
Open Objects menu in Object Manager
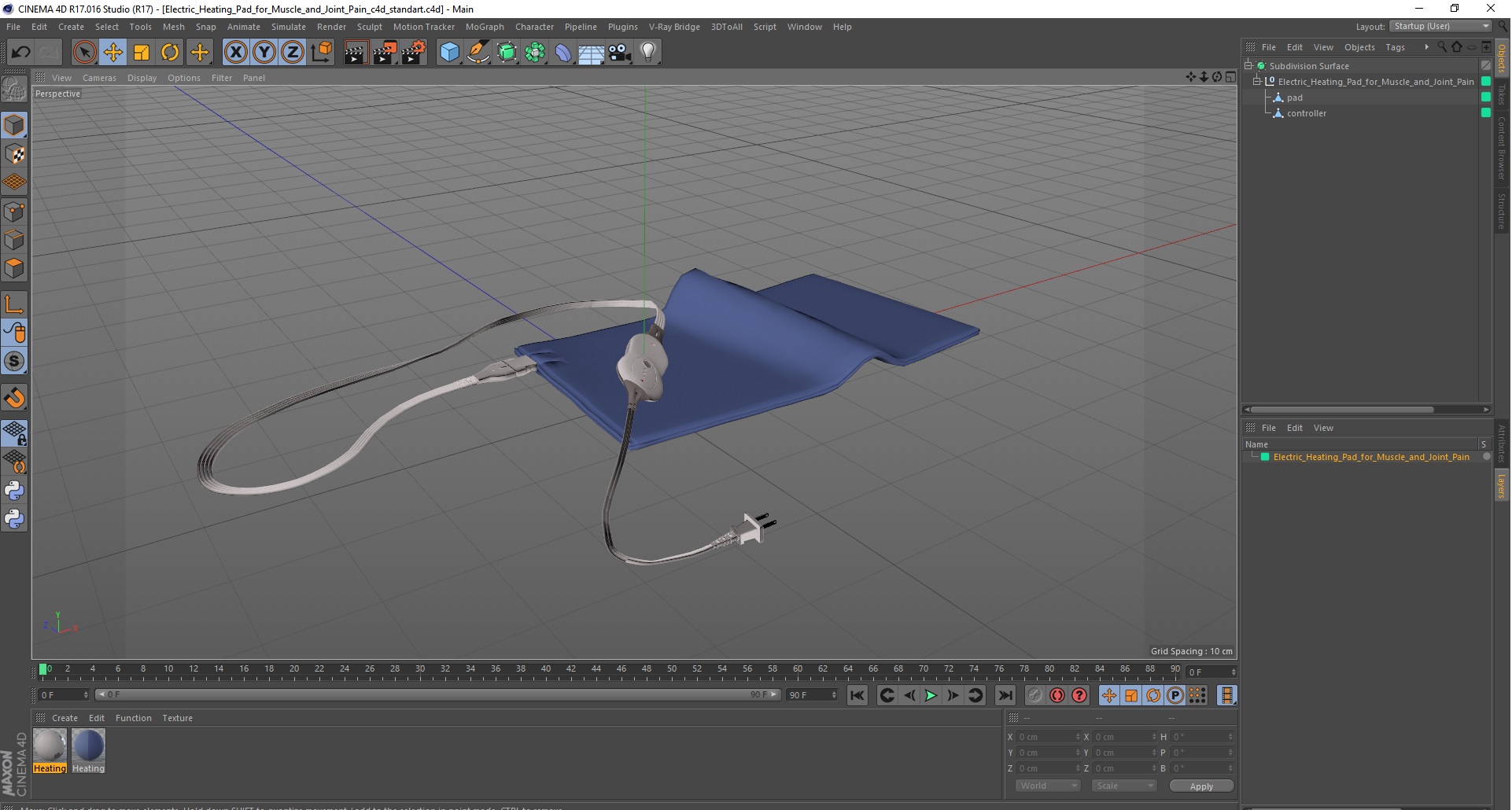coord(1359,47)
